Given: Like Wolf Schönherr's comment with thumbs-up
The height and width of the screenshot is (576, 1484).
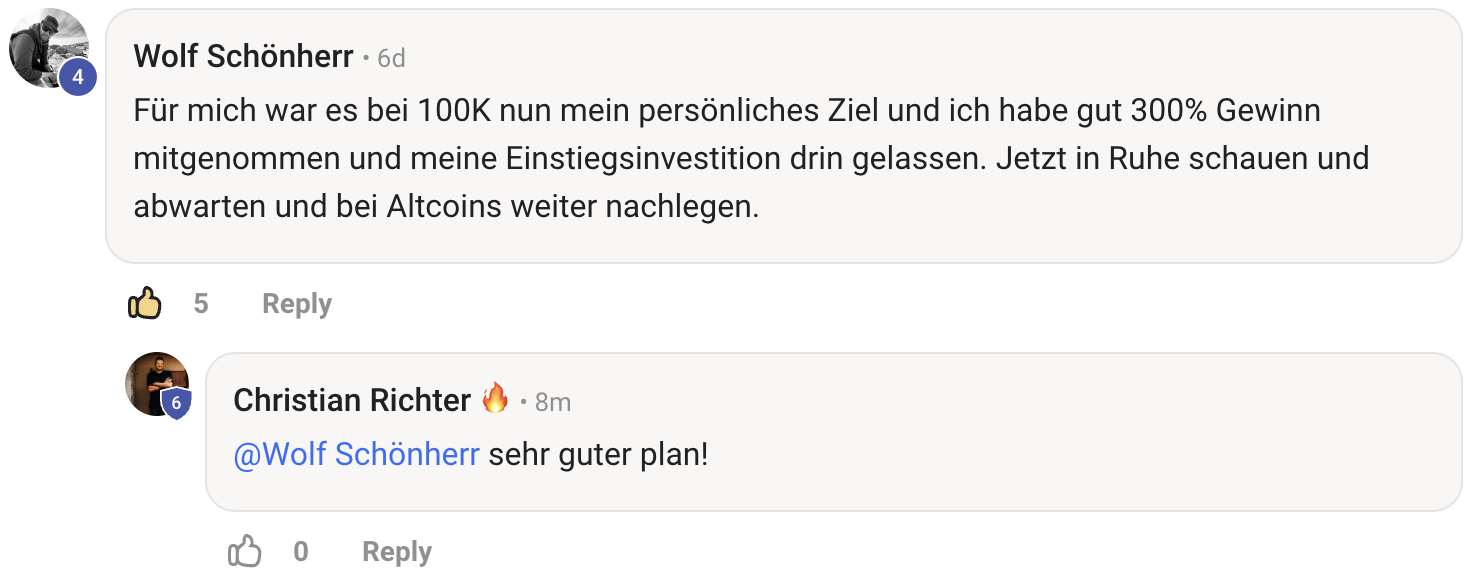Looking at the screenshot, I should pyautogui.click(x=145, y=303).
